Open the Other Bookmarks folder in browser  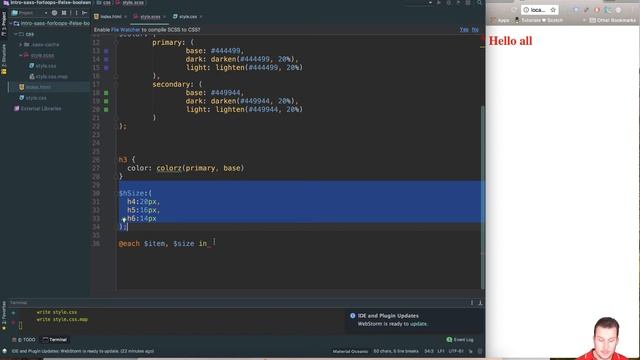coord(613,20)
